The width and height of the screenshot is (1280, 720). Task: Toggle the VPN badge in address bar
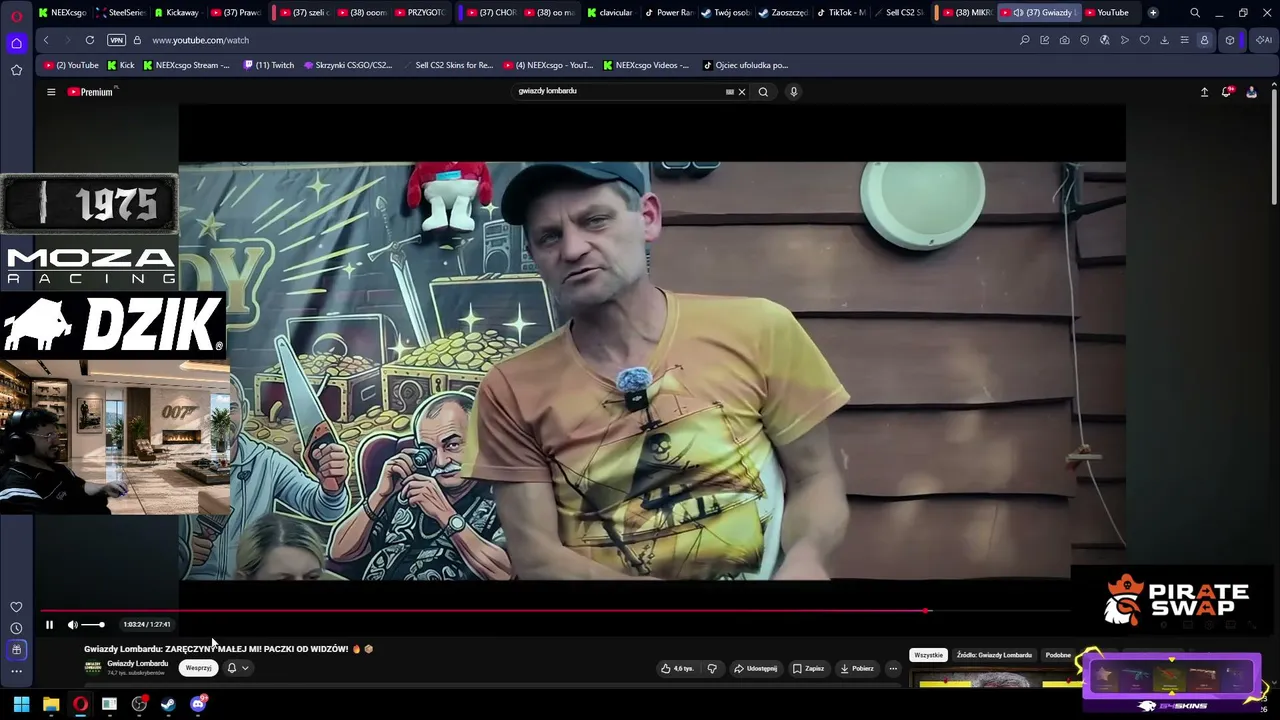(117, 40)
